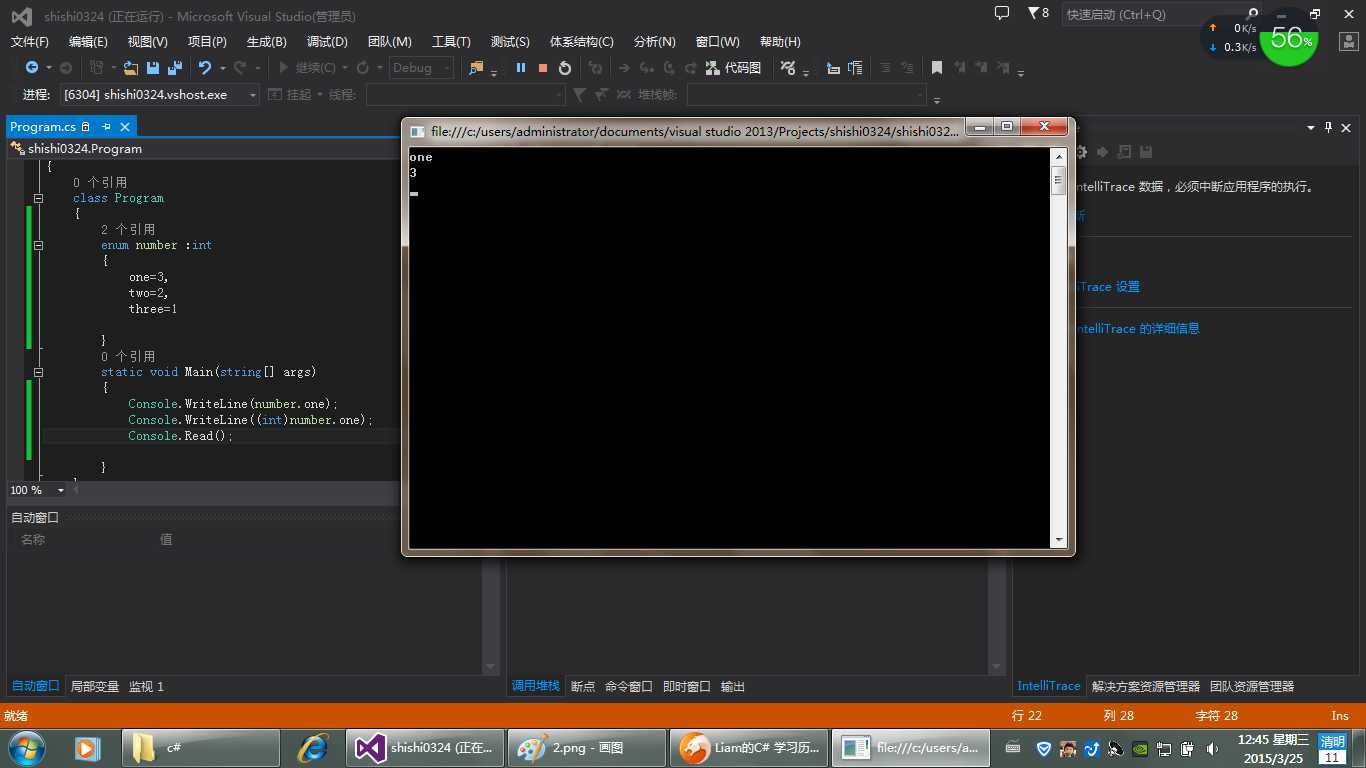Open the IntelliTrace 的详细信息 link
This screenshot has width=1366, height=768.
coord(1137,328)
